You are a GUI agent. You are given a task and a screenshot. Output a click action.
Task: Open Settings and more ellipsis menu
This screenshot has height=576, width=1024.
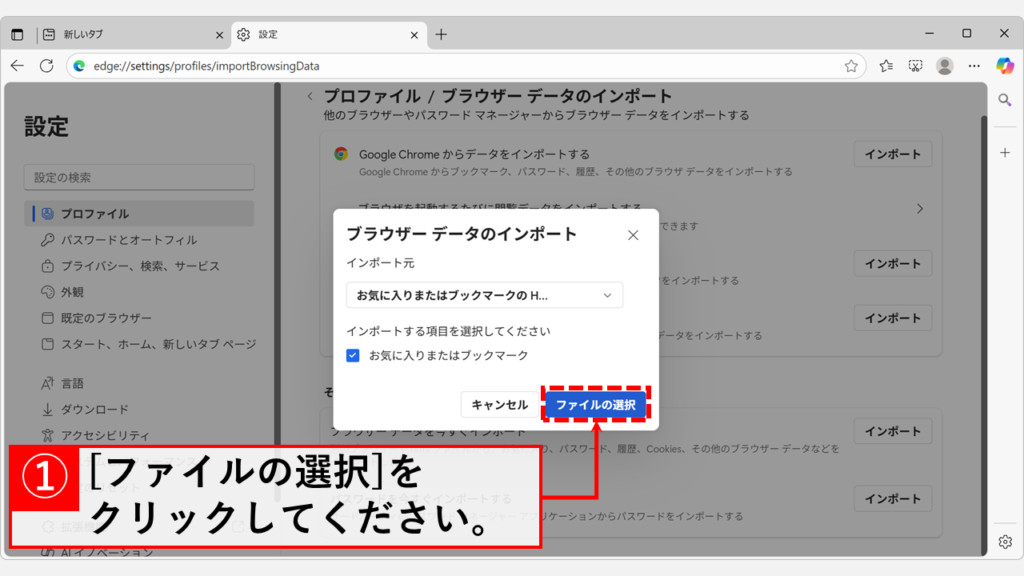(974, 66)
